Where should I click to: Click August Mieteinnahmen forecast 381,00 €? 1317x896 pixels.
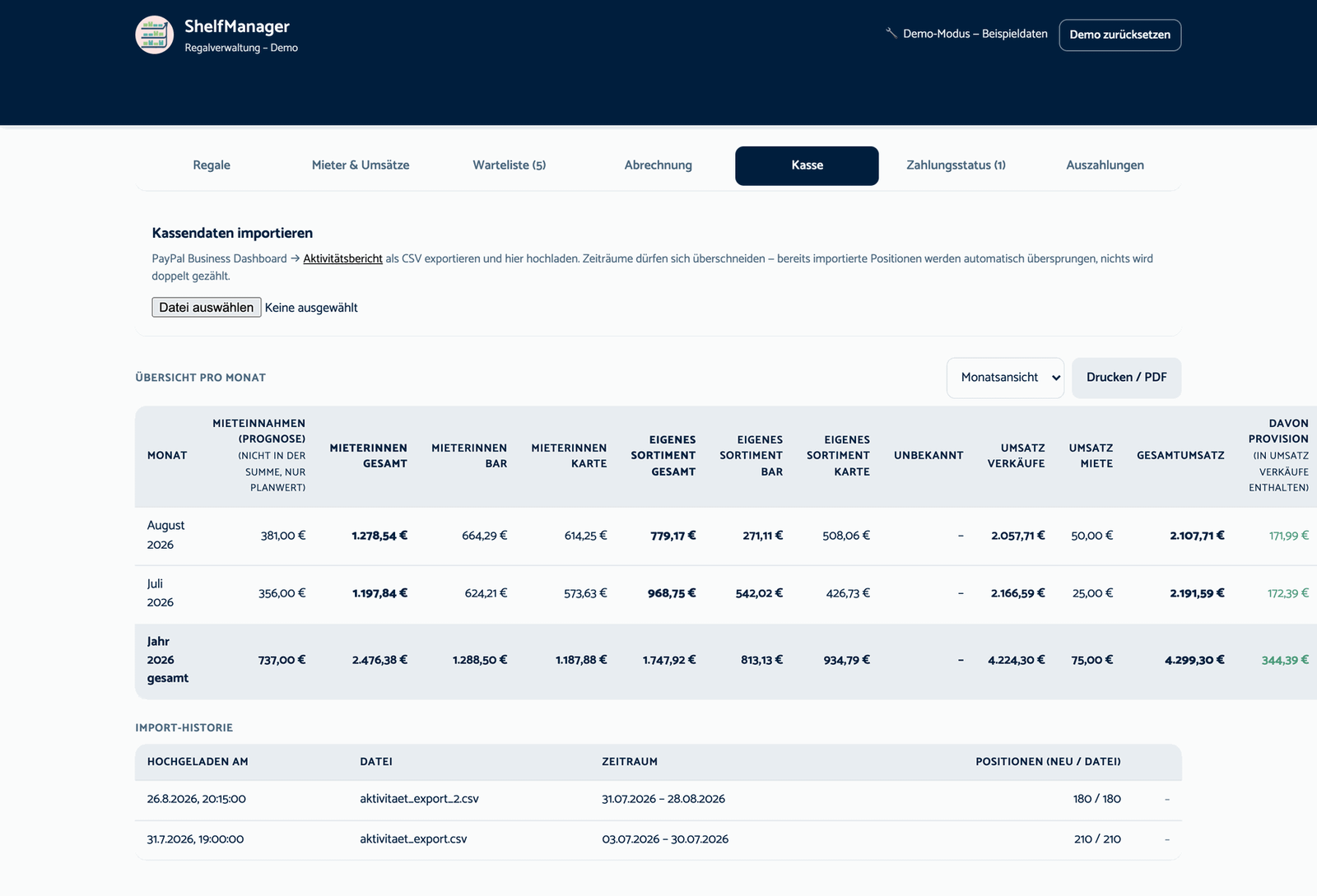283,536
